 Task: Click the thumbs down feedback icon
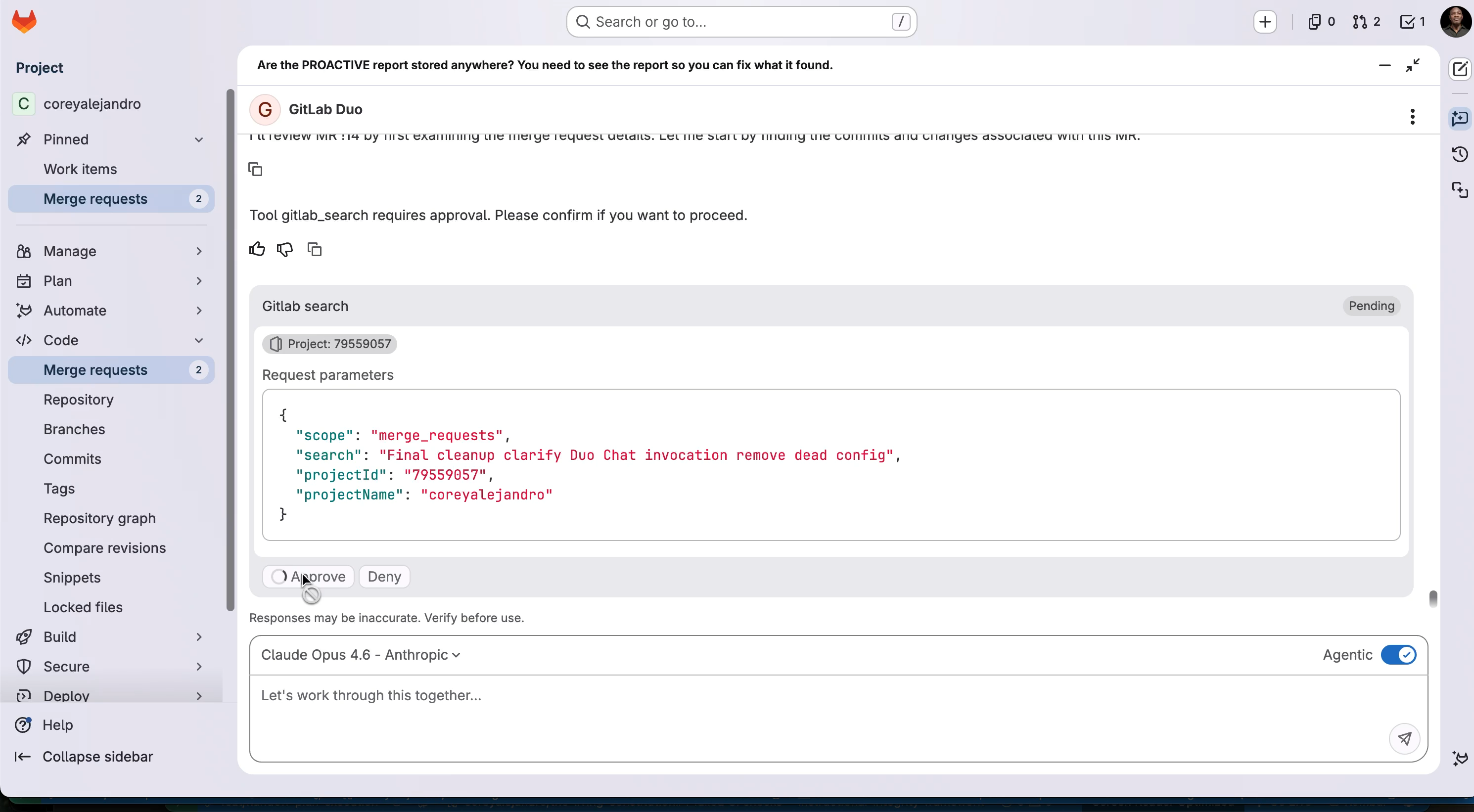pyautogui.click(x=285, y=249)
